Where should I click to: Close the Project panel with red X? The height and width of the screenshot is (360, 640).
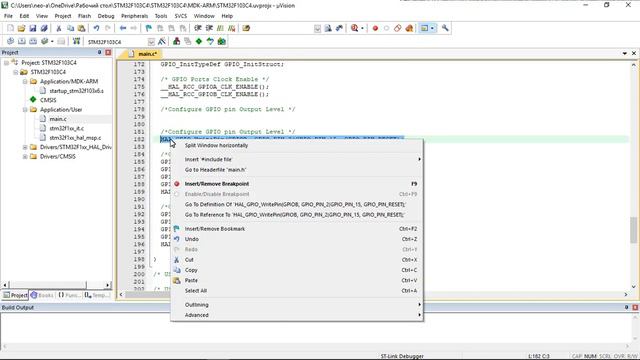[108, 52]
